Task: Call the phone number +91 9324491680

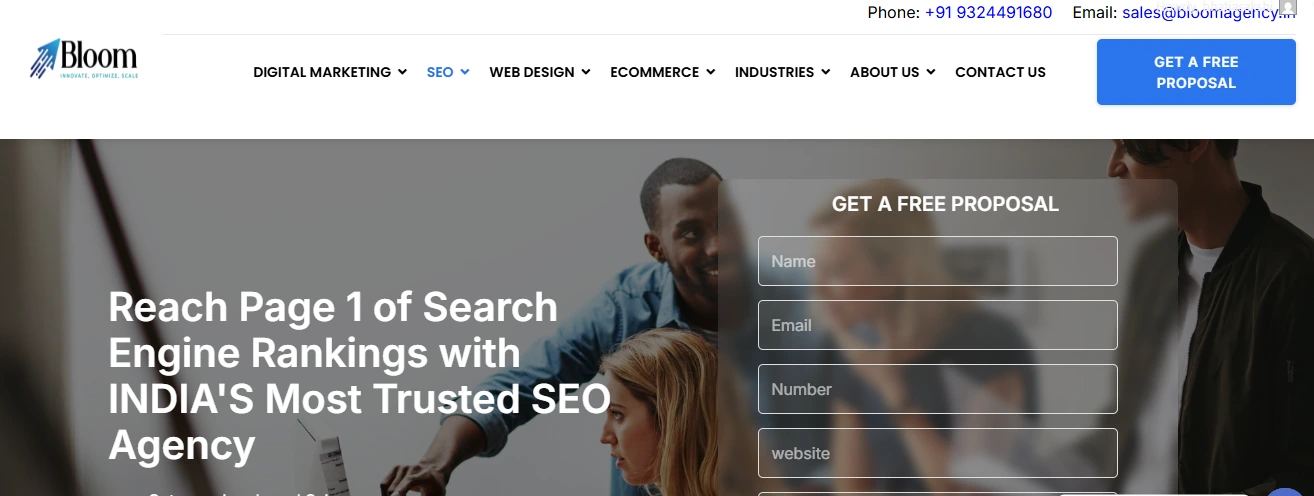Action: coord(988,12)
